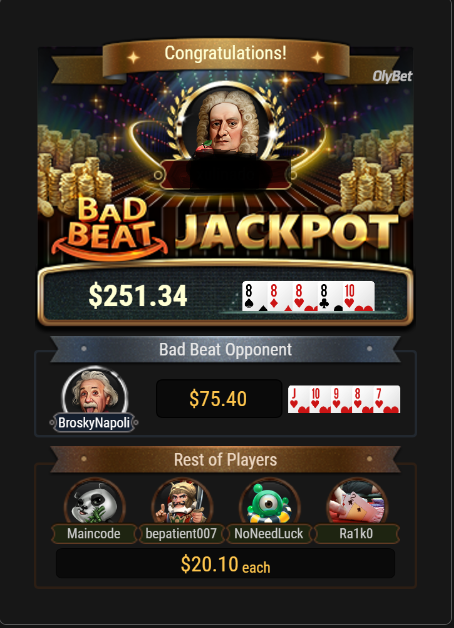Click the Rest of Players header banner

pos(225,459)
